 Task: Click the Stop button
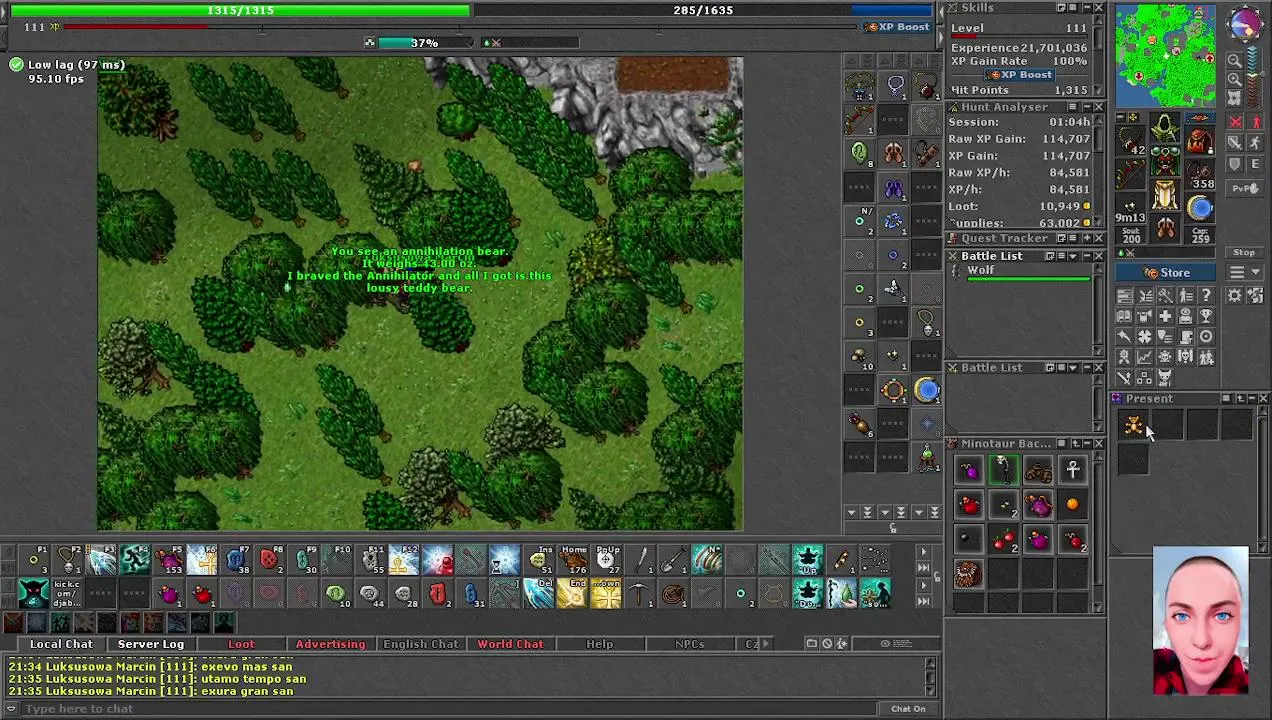[x=1244, y=252]
